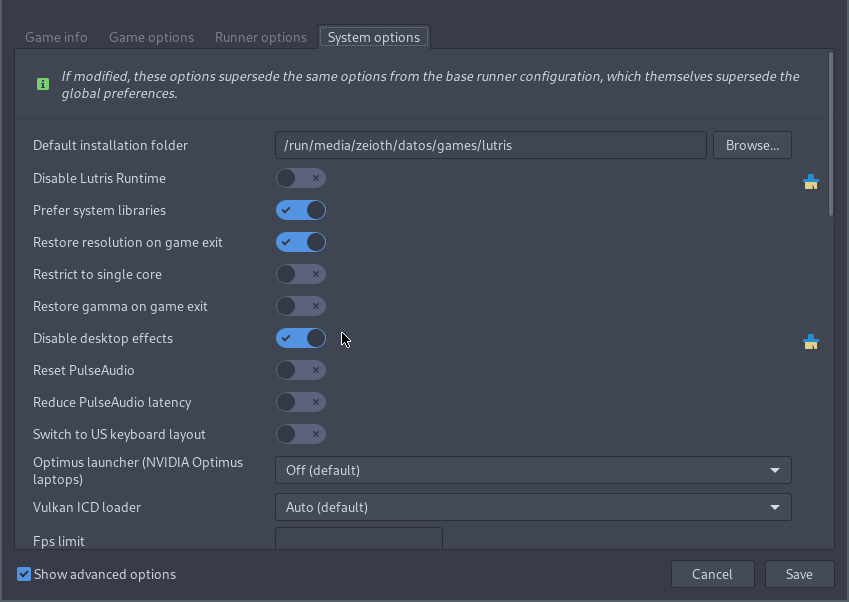Browse for a default installation folder
849x602 pixels.
click(752, 144)
